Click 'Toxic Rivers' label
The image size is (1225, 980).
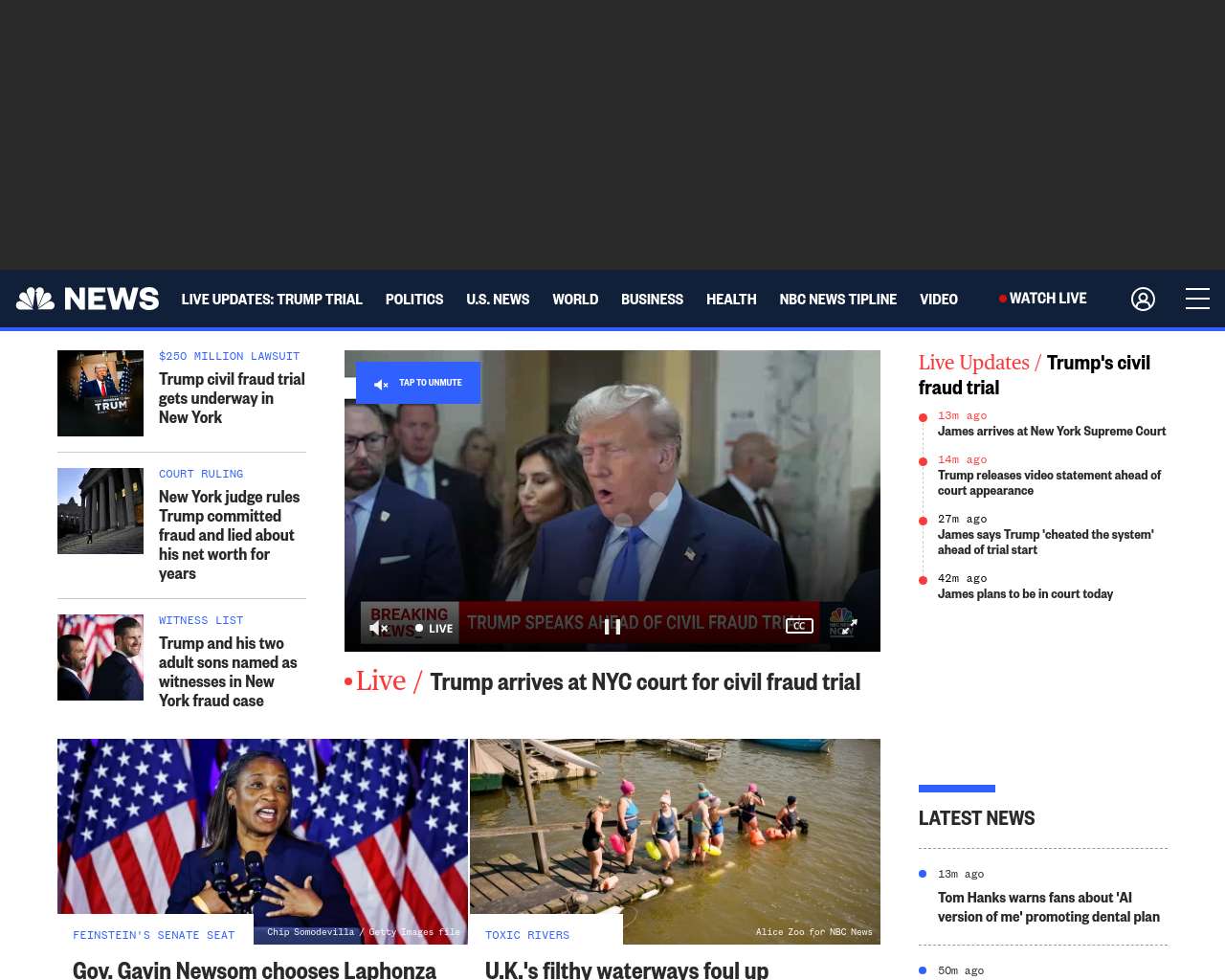527,935
